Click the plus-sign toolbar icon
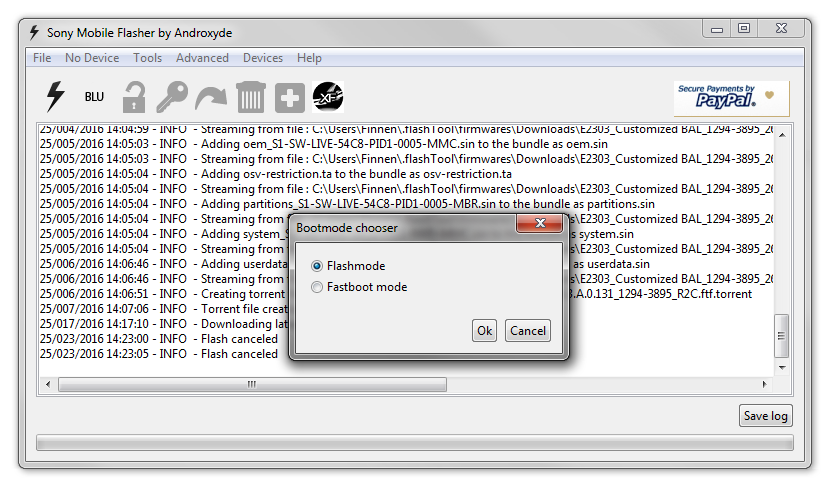 (x=290, y=97)
